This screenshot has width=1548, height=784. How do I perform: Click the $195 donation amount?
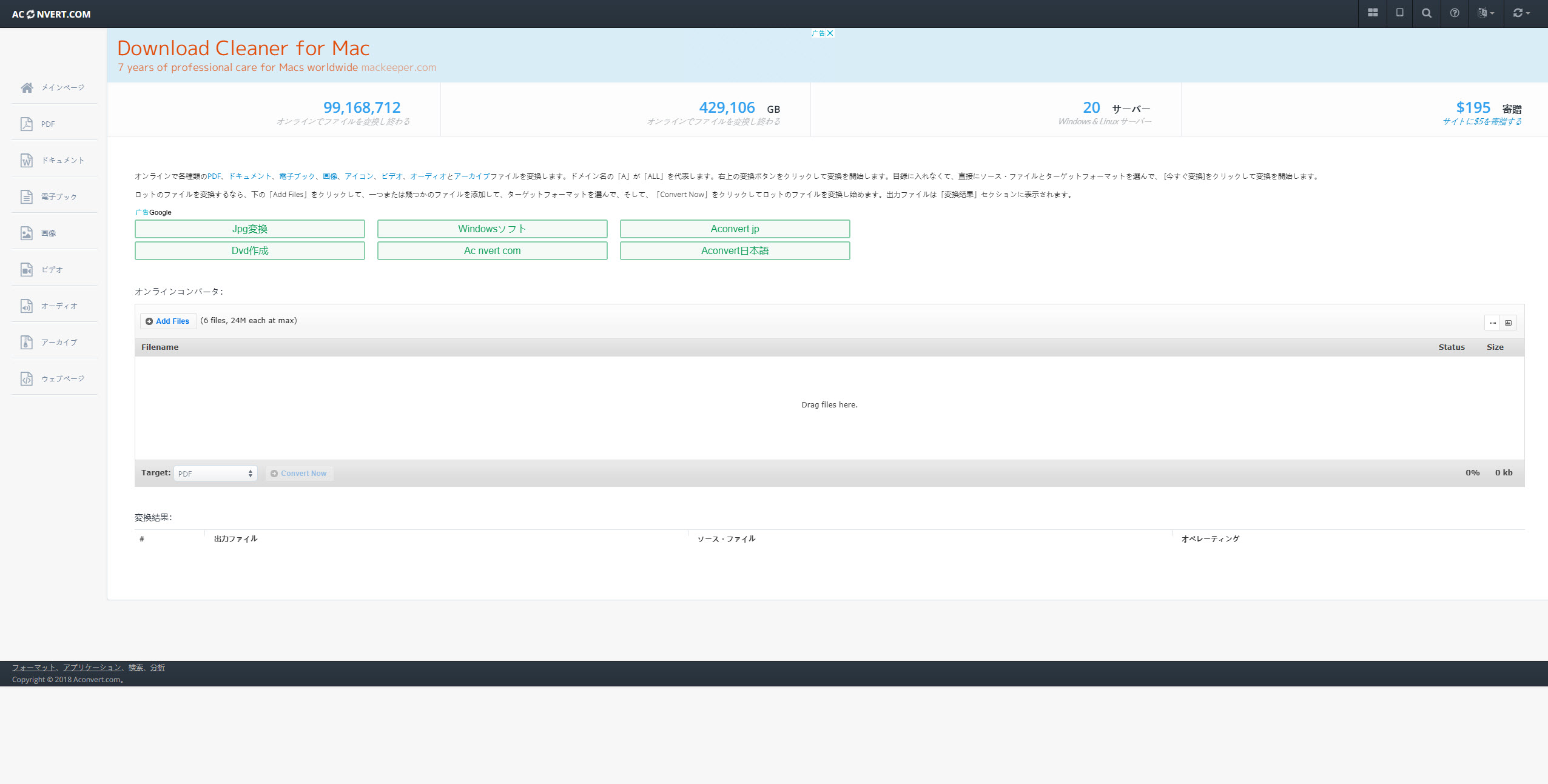[1473, 107]
